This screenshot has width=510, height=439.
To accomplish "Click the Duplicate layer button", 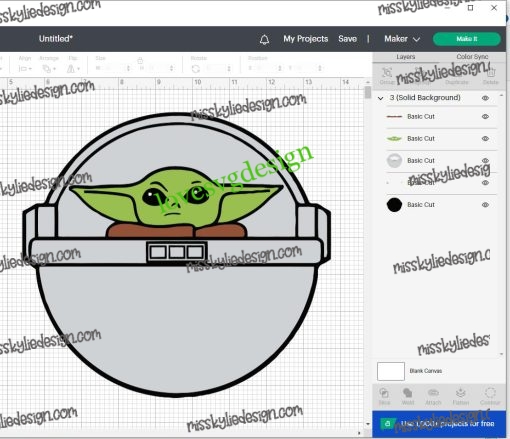I will click(457, 76).
